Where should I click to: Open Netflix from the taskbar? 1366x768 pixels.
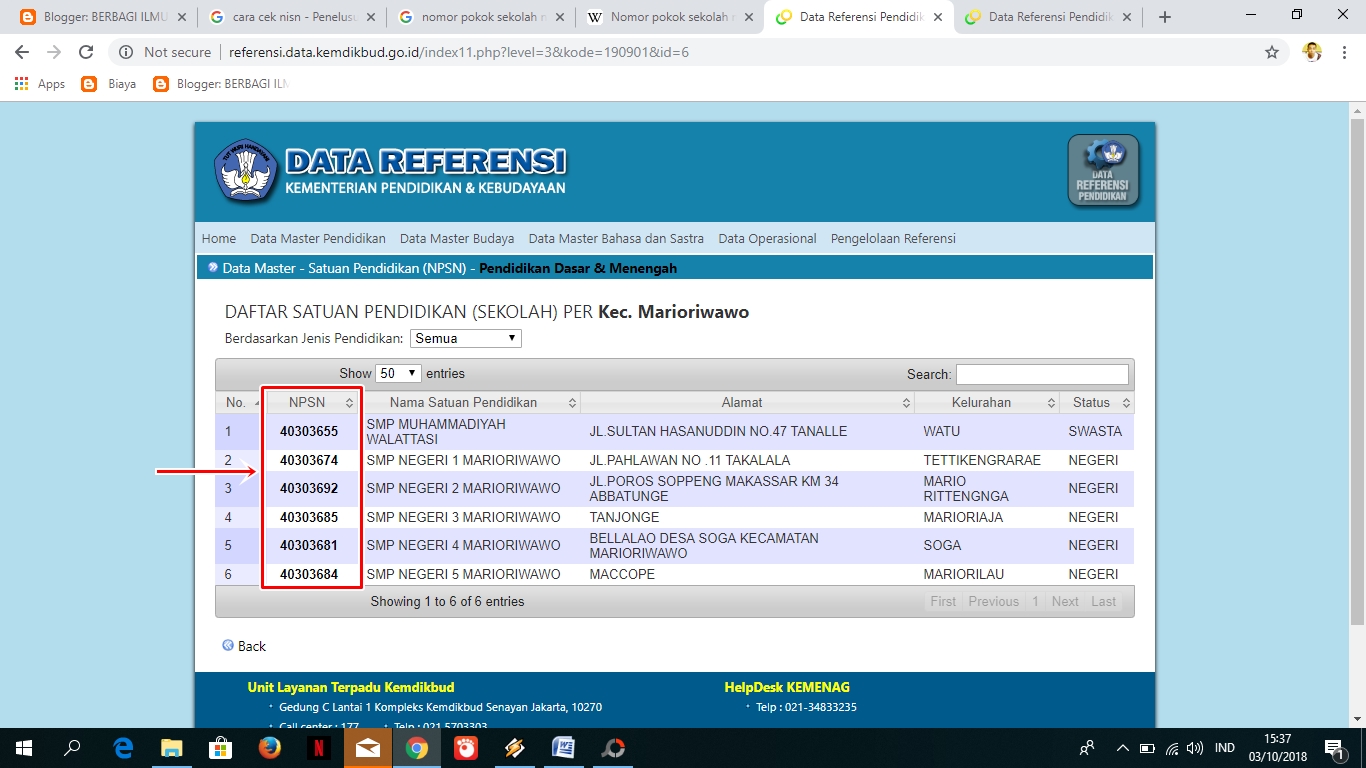[319, 748]
